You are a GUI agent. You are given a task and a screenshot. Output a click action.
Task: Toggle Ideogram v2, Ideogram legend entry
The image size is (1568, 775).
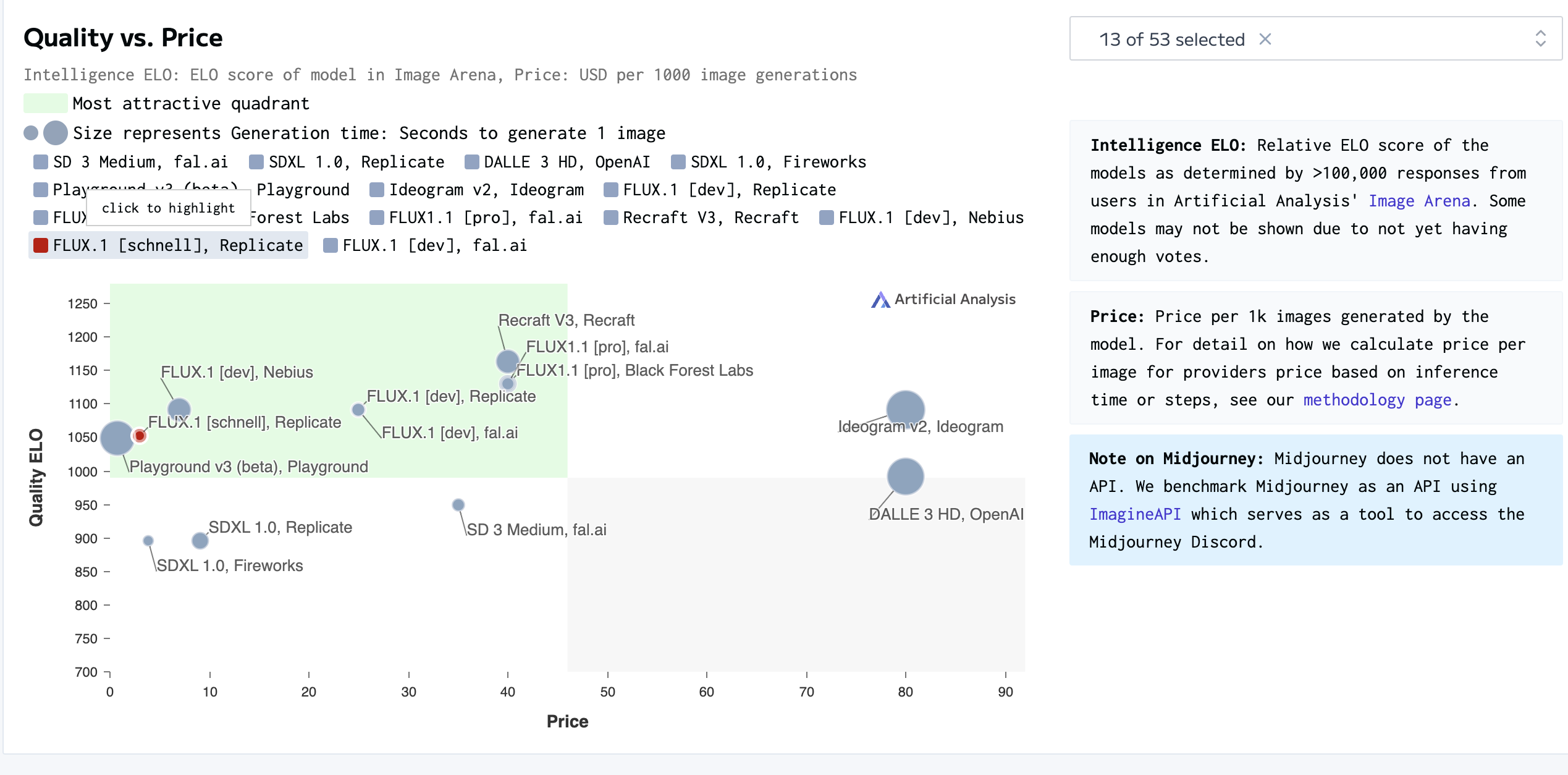[476, 190]
